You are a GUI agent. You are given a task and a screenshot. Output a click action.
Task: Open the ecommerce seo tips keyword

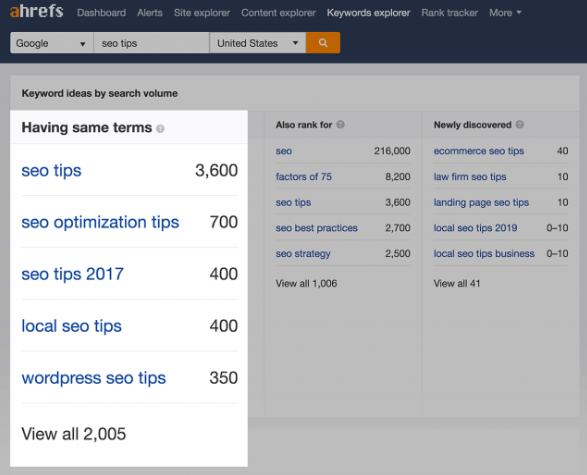point(479,151)
